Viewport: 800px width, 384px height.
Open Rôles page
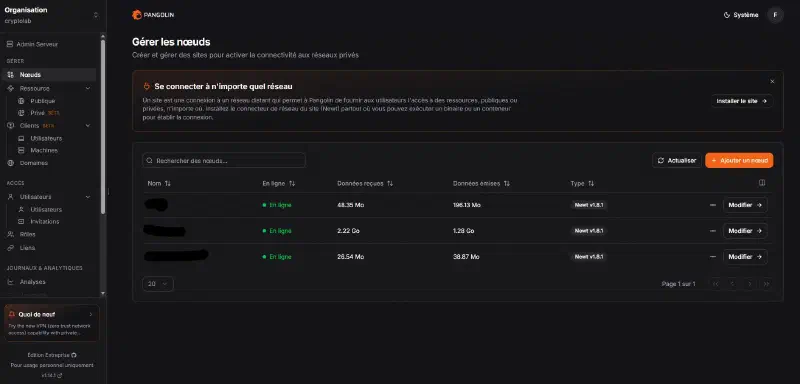click(x=28, y=235)
